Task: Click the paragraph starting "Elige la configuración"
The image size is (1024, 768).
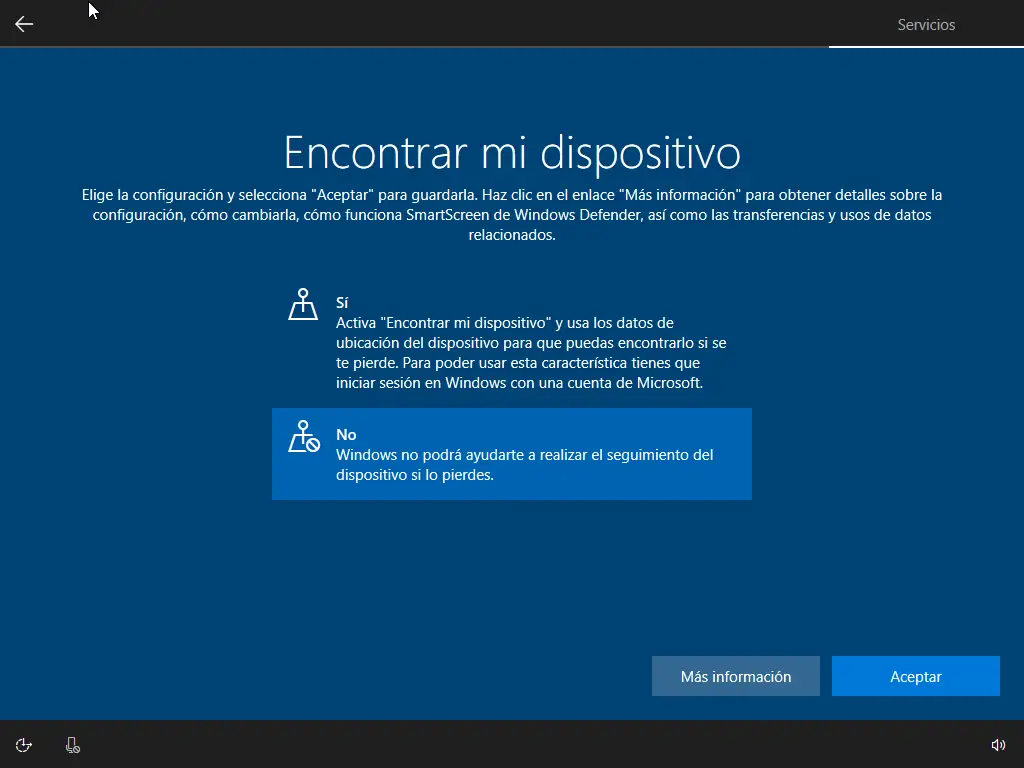Action: click(512, 215)
